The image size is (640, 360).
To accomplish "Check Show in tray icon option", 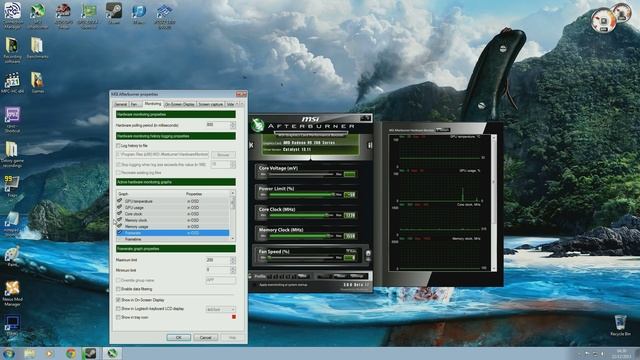I will [118, 317].
